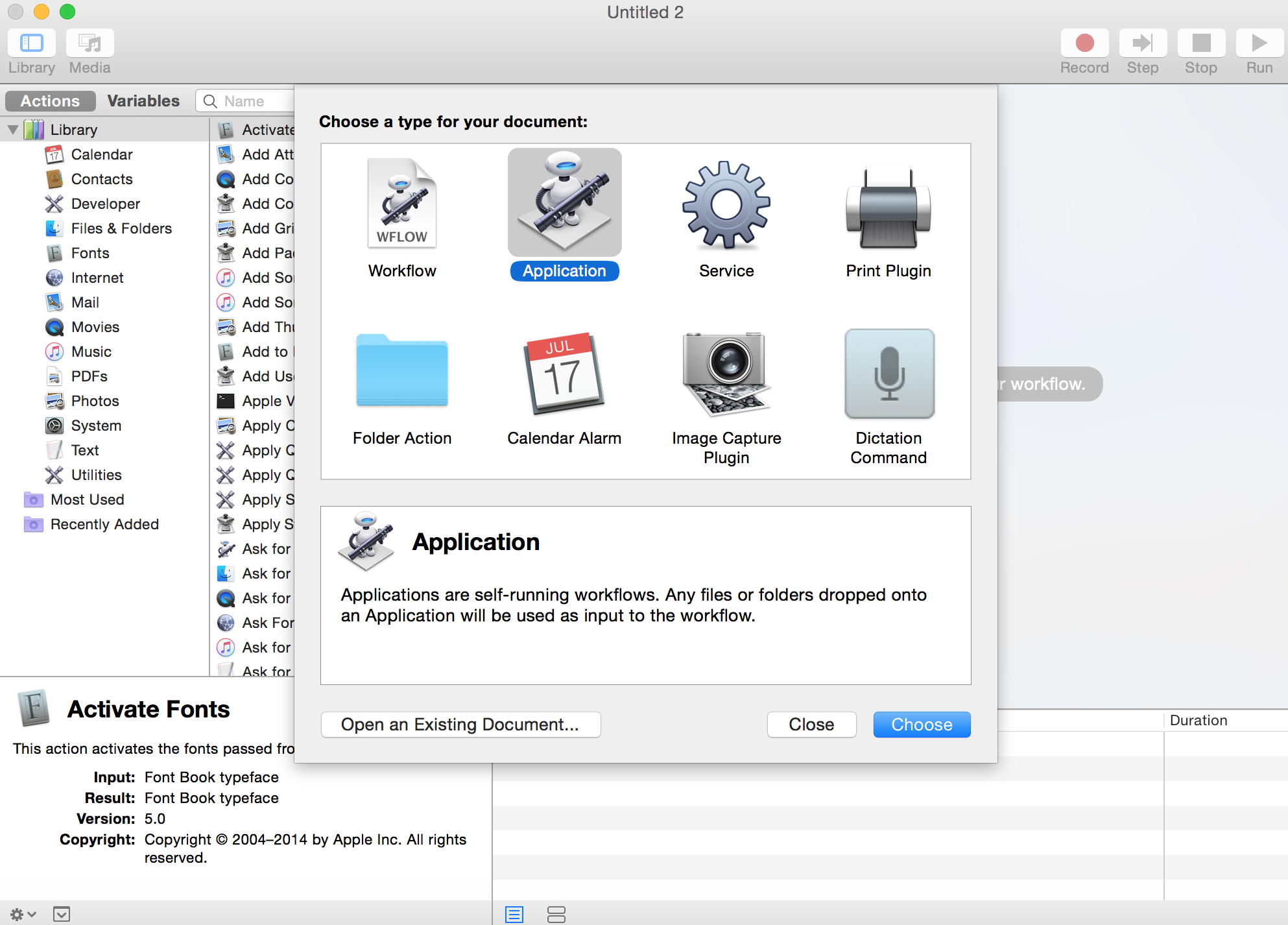Image resolution: width=1288 pixels, height=925 pixels.
Task: Click the Name search field
Action: [x=245, y=101]
